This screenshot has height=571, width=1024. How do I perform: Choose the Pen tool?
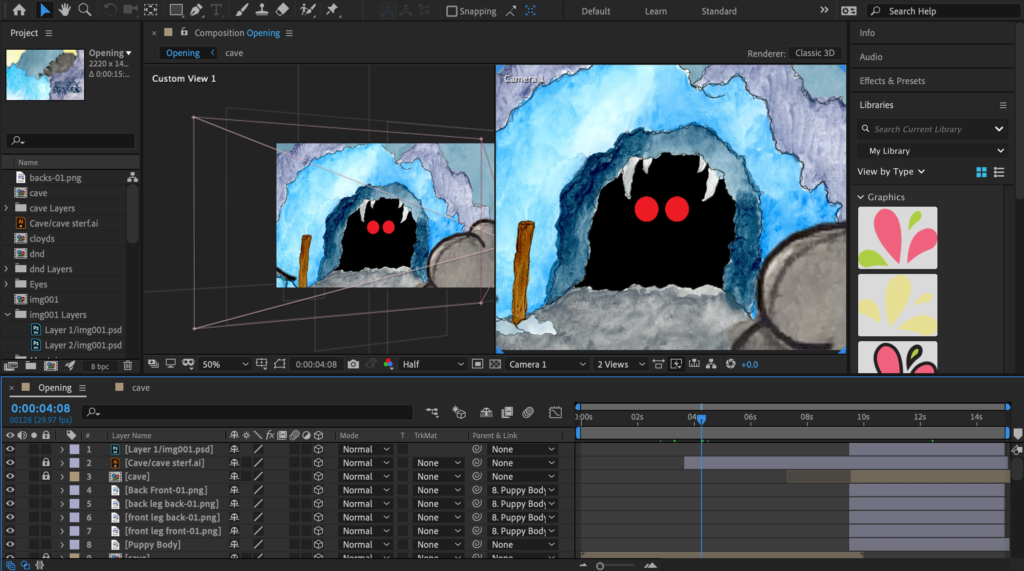coord(198,10)
